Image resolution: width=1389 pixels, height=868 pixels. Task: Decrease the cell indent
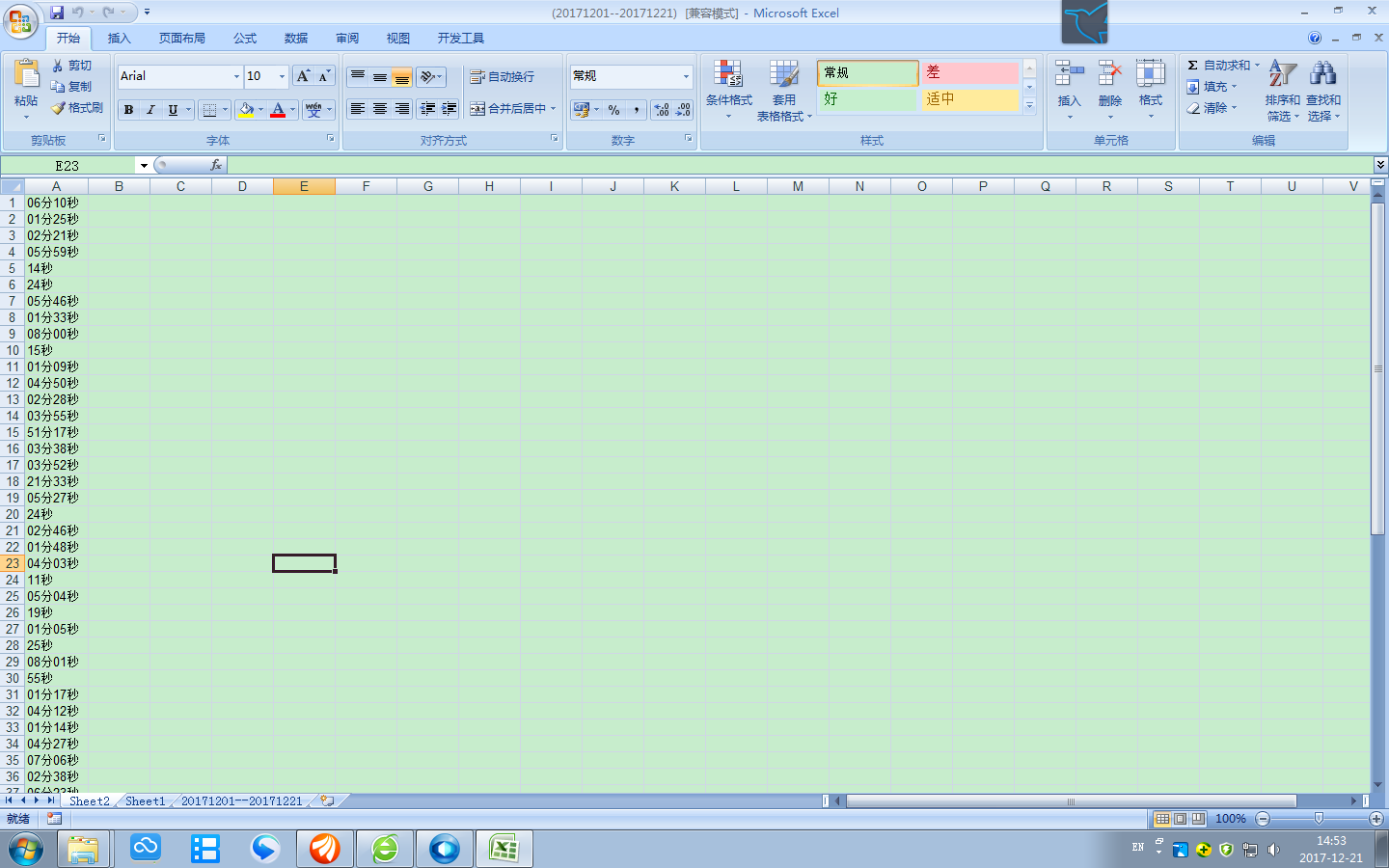click(x=428, y=109)
